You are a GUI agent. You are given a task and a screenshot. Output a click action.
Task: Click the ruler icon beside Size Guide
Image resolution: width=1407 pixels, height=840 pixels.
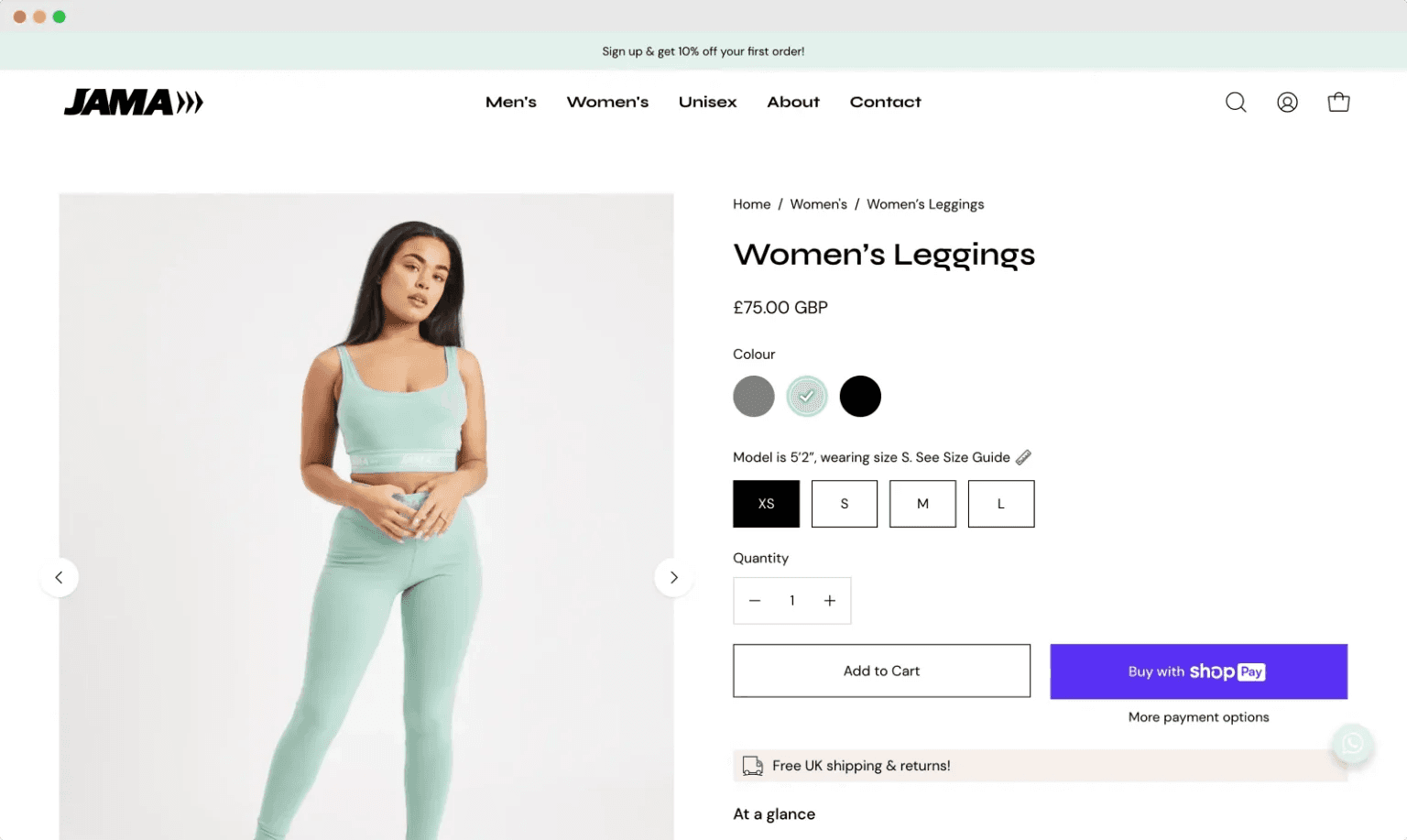1023,456
